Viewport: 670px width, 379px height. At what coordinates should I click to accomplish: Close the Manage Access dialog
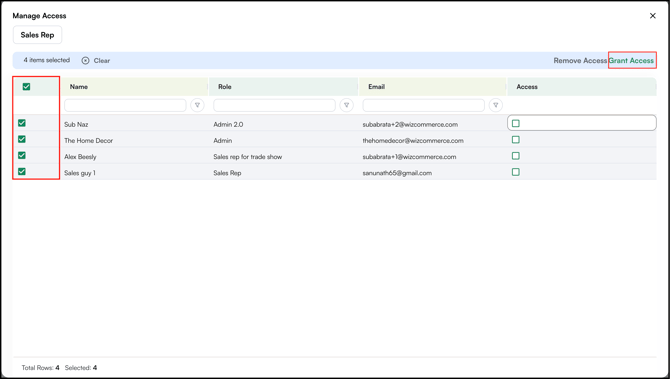pyautogui.click(x=652, y=16)
